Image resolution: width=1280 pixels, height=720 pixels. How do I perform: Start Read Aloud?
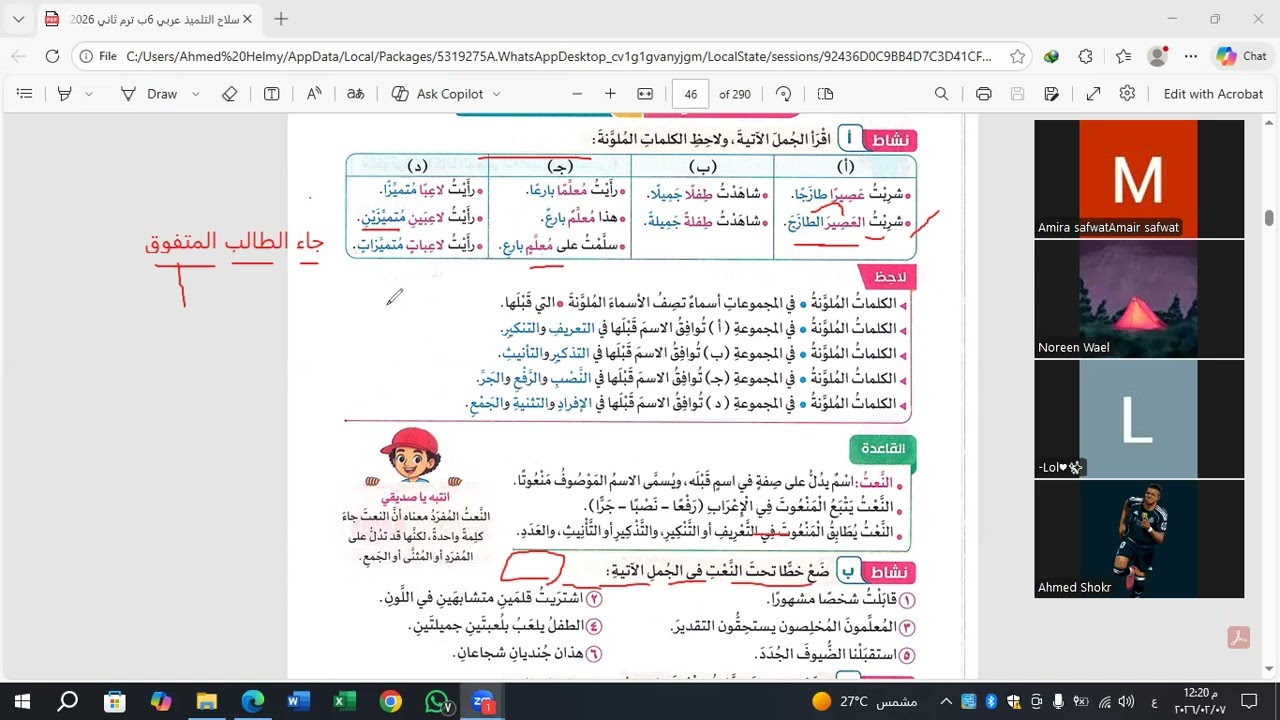(314, 94)
